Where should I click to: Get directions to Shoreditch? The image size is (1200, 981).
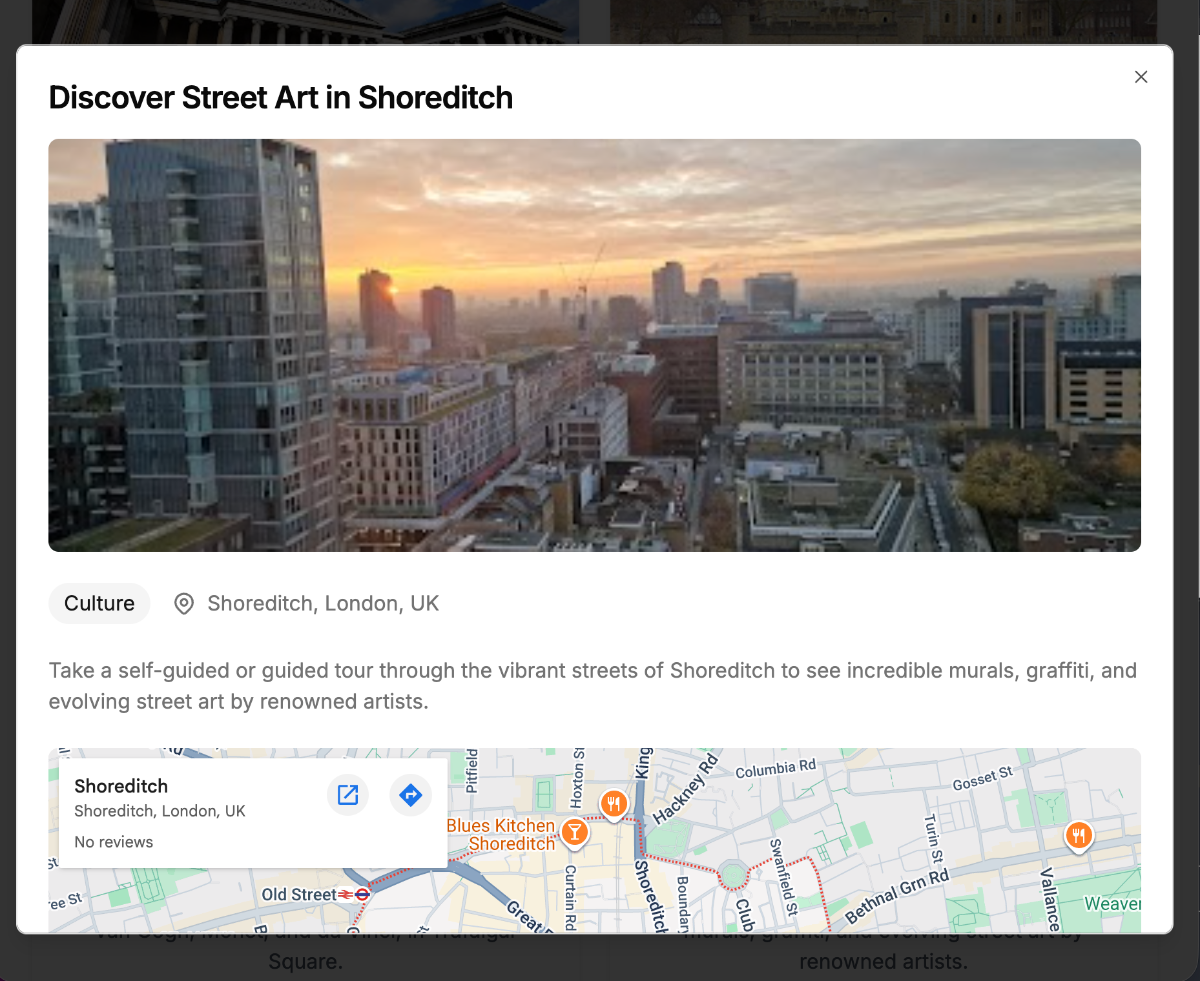pyautogui.click(x=410, y=795)
